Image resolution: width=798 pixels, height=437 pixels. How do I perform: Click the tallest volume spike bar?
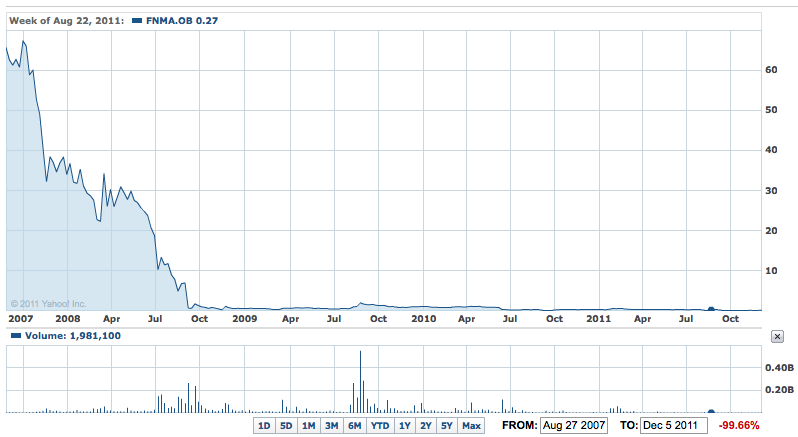pyautogui.click(x=360, y=382)
